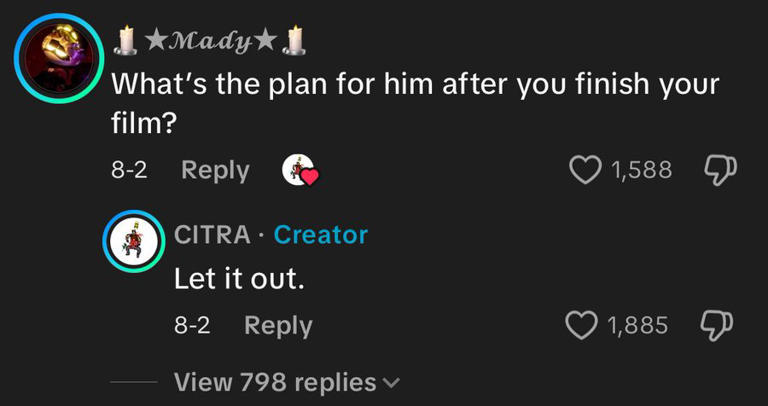Dislike Mady's comment with thumbs-down icon

click(x=717, y=171)
